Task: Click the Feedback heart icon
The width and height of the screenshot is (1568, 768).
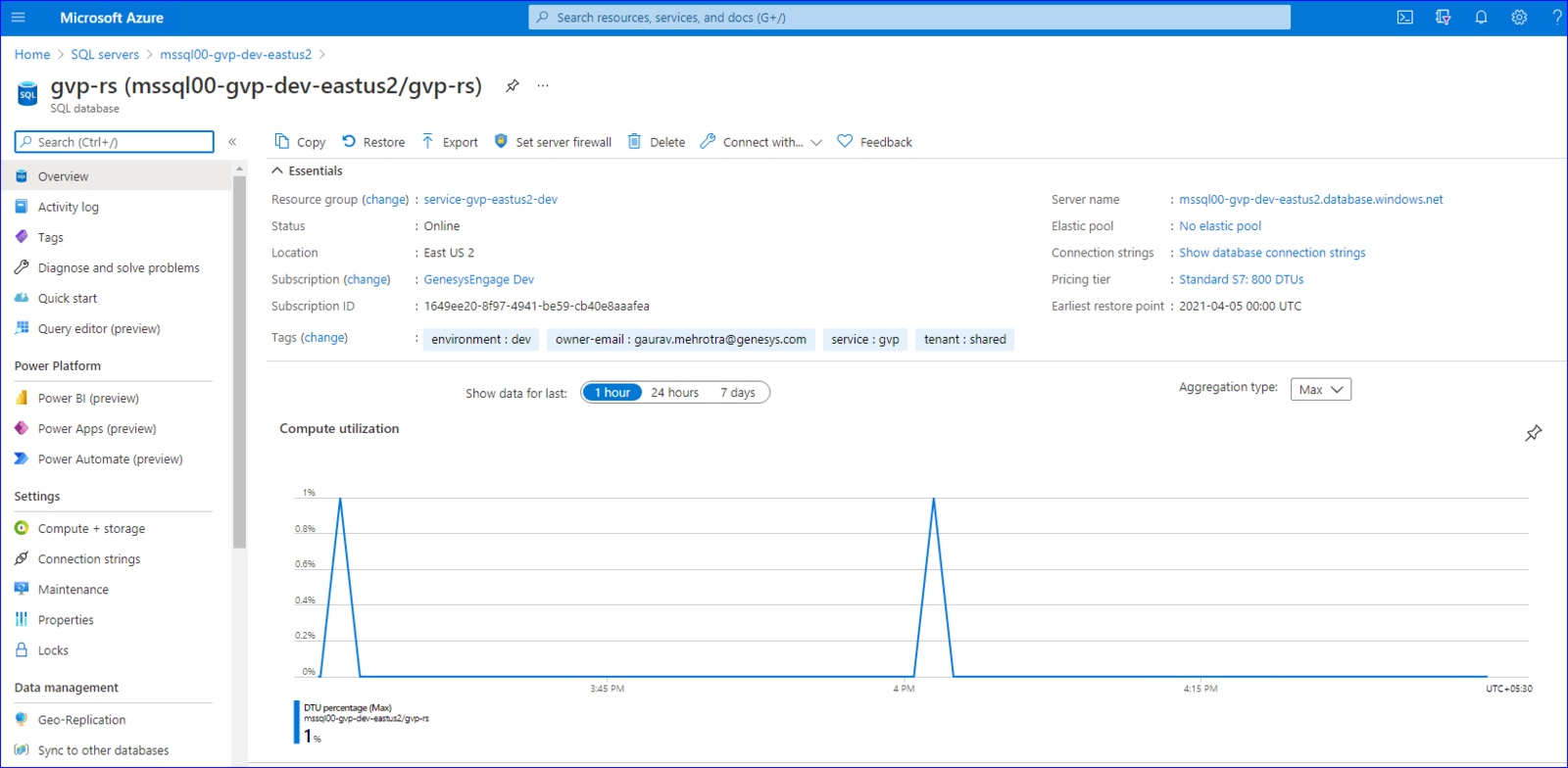Action: coord(845,141)
